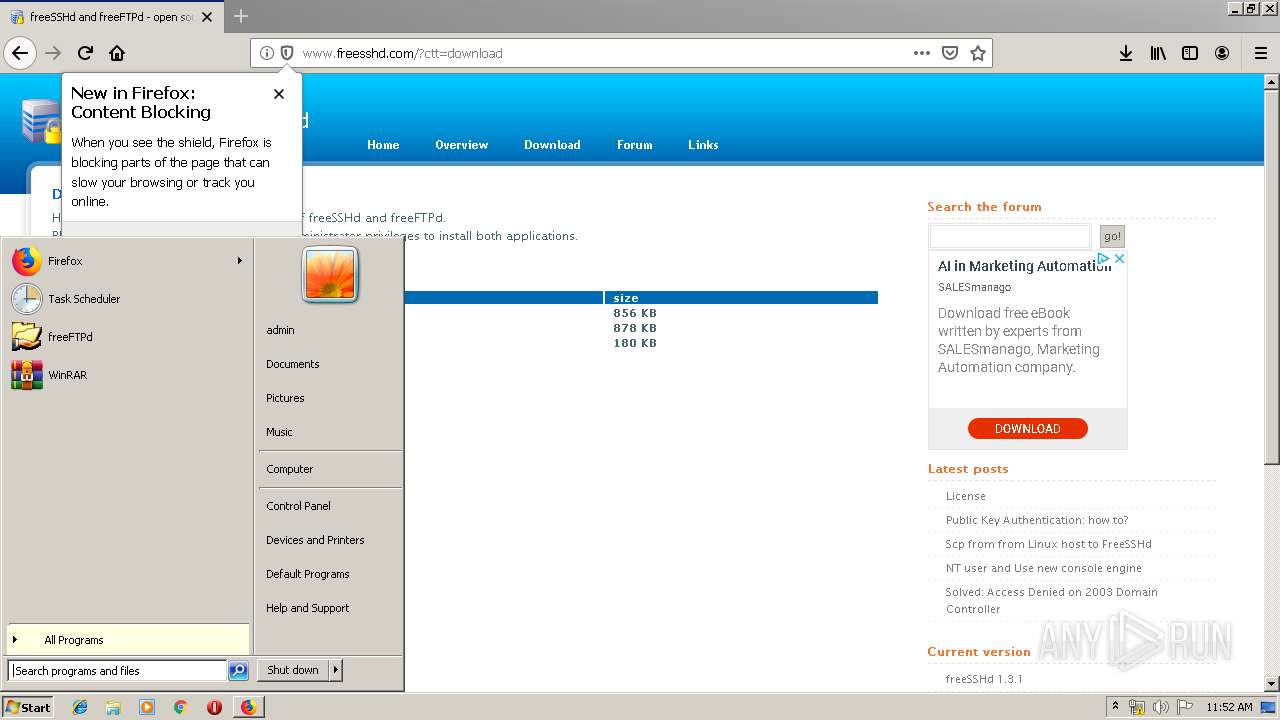Image resolution: width=1280 pixels, height=720 pixels.
Task: Open Public Key Authentication post
Action: [x=1037, y=520]
